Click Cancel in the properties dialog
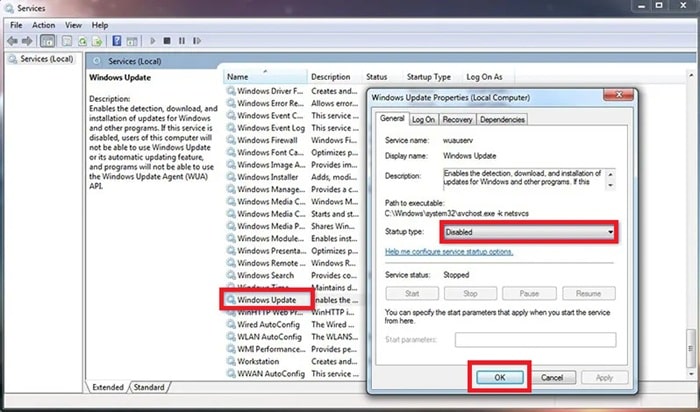The width and height of the screenshot is (700, 412). pyautogui.click(x=552, y=378)
